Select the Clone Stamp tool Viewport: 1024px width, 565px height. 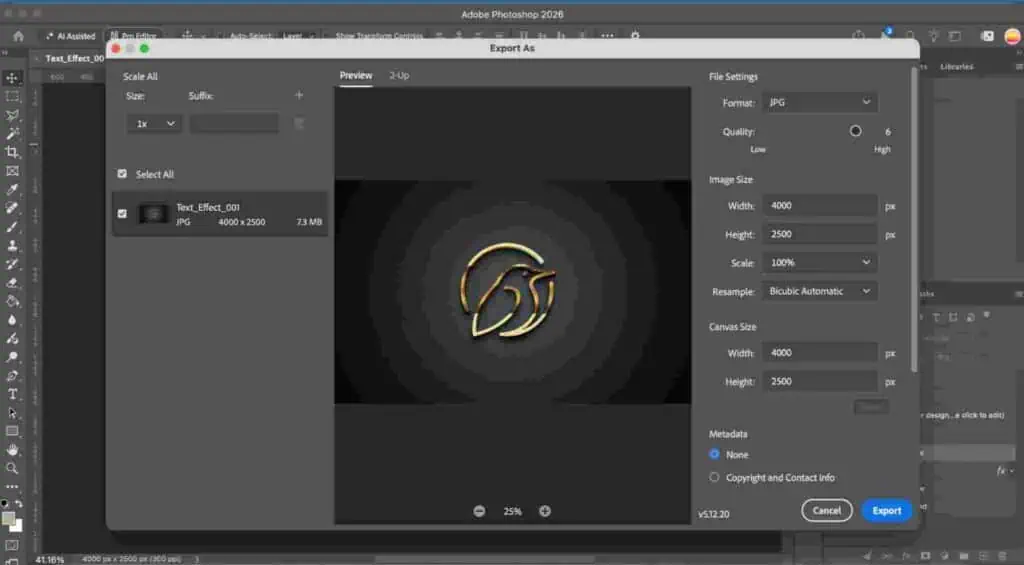[x=12, y=246]
